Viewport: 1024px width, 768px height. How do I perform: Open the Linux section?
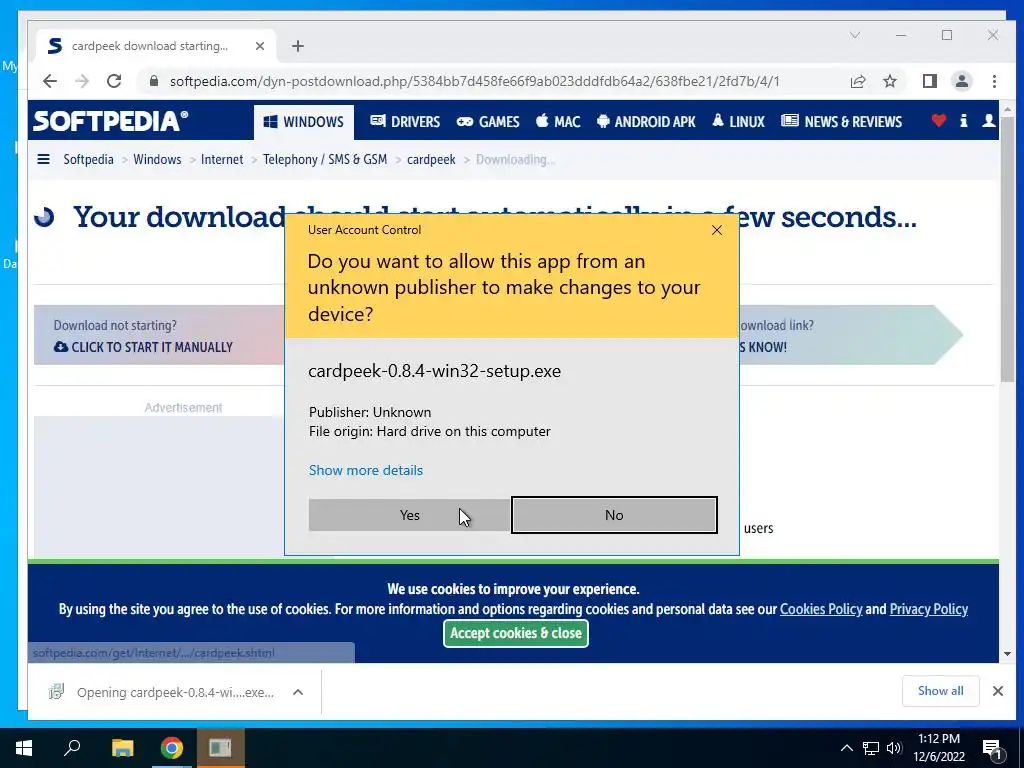738,122
